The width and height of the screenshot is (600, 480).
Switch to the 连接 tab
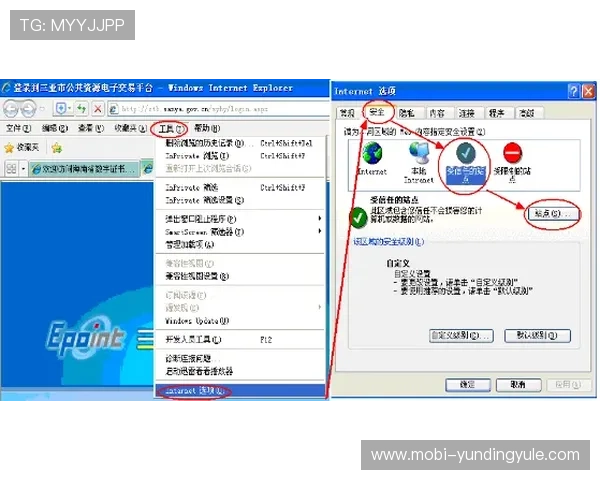coord(467,113)
